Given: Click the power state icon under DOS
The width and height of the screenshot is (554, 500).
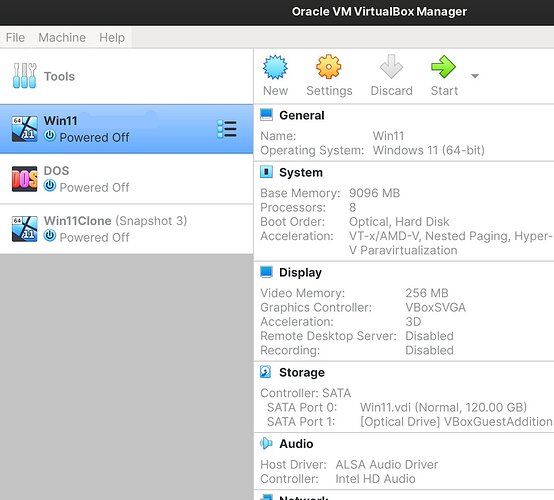Looking at the screenshot, I should coord(50,186).
